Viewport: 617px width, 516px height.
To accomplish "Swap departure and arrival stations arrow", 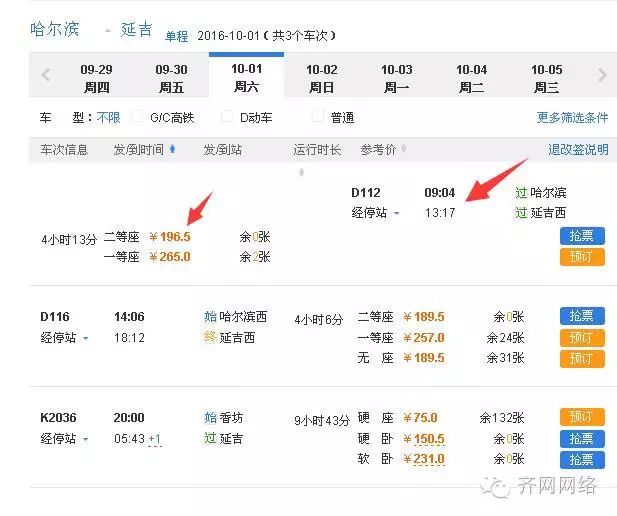I will (107, 31).
